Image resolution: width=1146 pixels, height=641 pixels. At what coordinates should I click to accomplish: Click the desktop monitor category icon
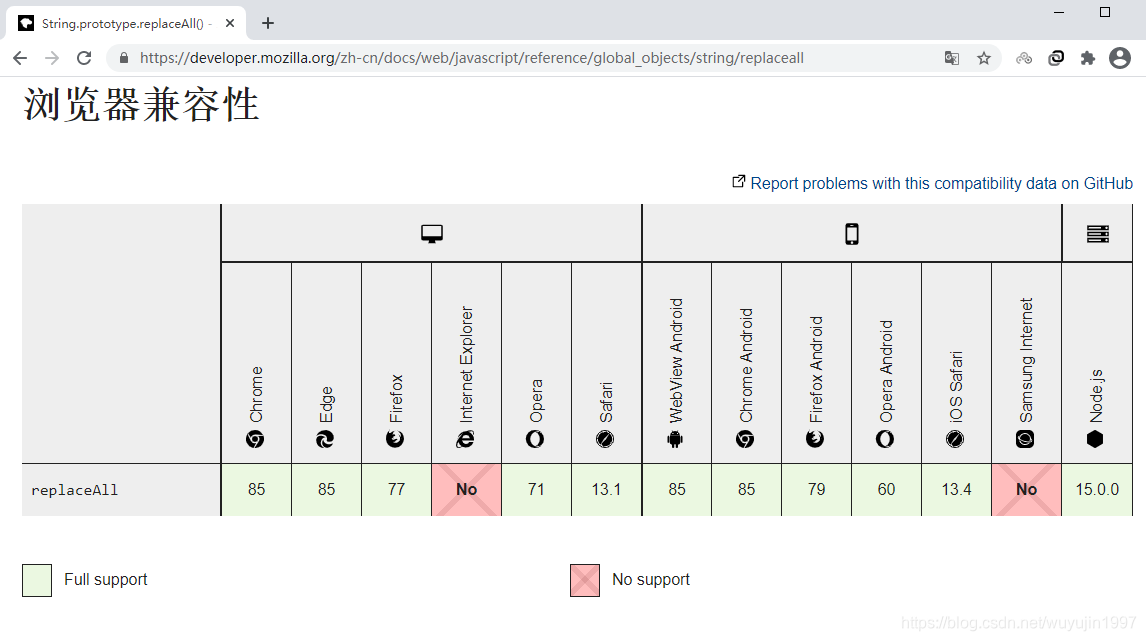[431, 231]
